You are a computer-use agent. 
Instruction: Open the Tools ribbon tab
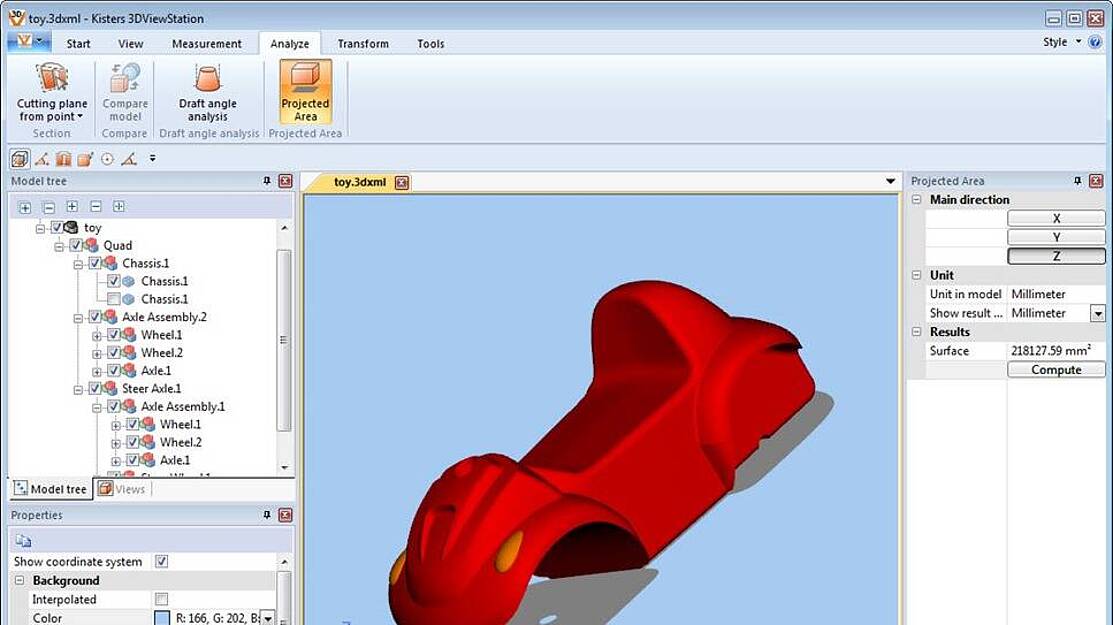coord(431,43)
